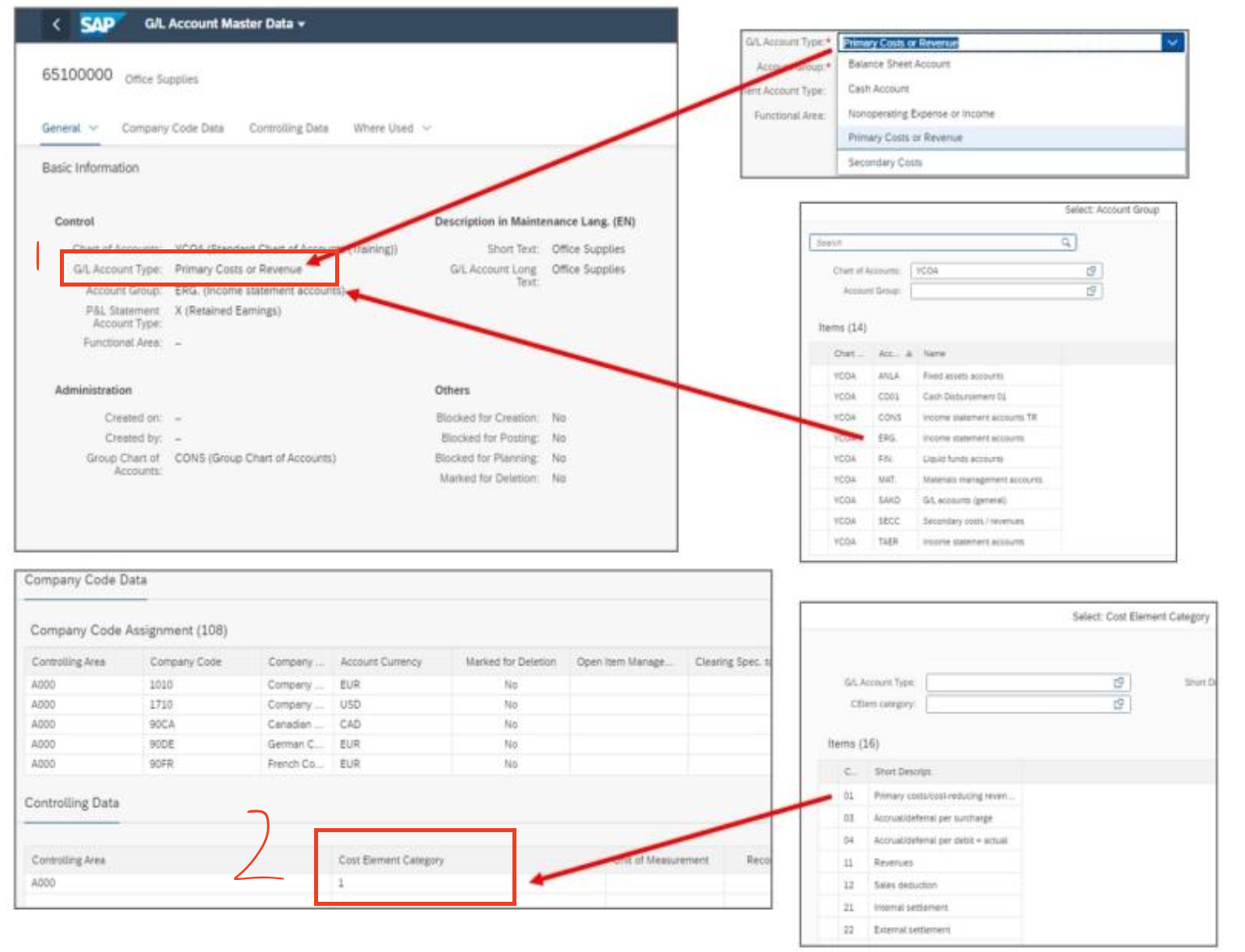Click the Company Code Data section heading
1245x952 pixels.
pyautogui.click(x=85, y=580)
